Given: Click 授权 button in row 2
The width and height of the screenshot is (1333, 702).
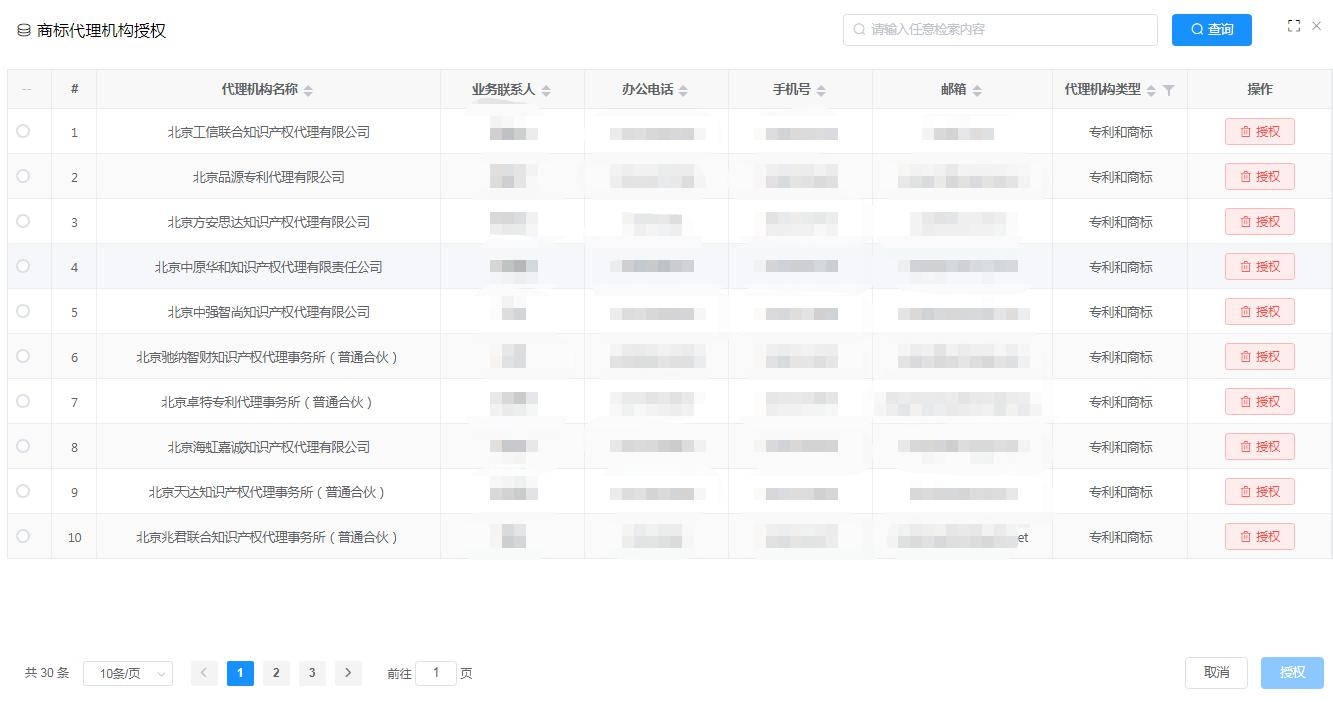Looking at the screenshot, I should 1260,176.
